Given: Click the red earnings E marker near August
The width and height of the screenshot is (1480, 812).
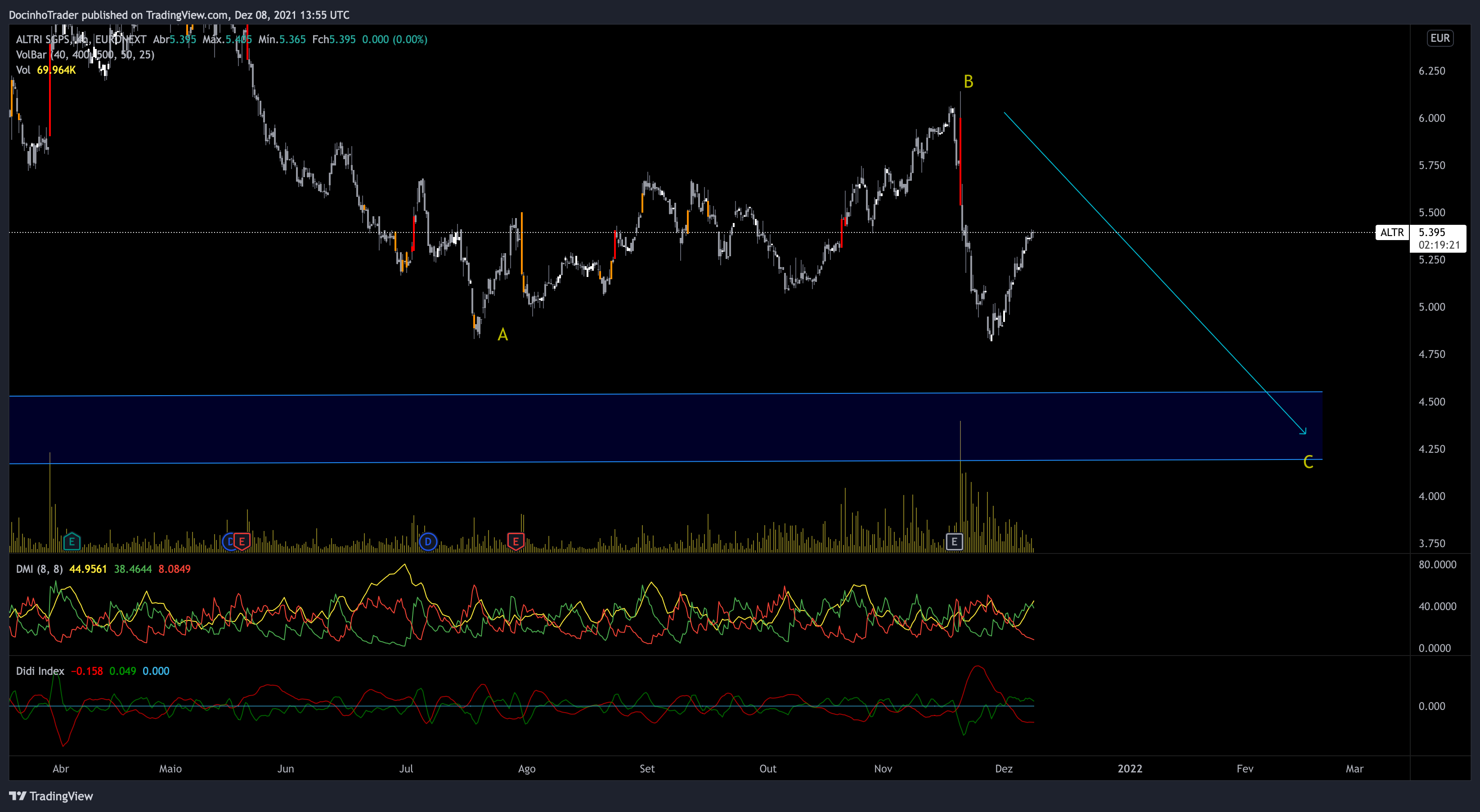Looking at the screenshot, I should [x=516, y=541].
